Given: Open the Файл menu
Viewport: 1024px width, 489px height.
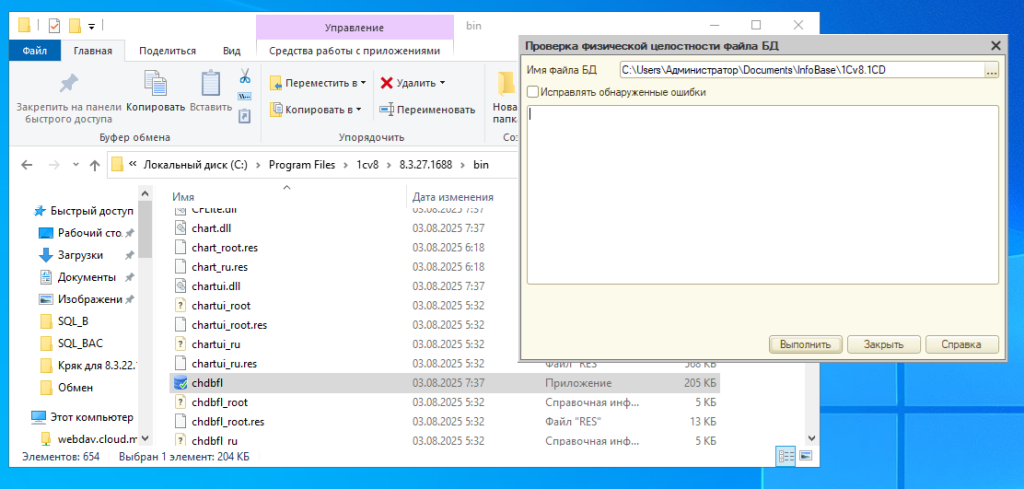Looking at the screenshot, I should (x=35, y=50).
